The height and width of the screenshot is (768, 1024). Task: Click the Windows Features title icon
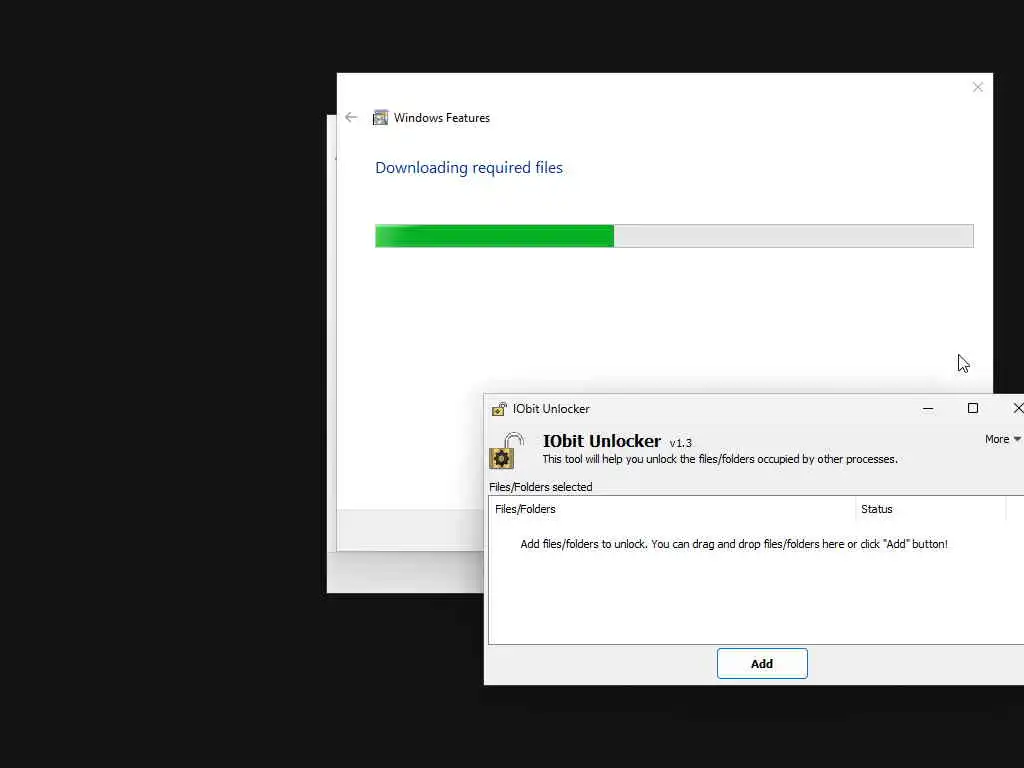click(380, 118)
